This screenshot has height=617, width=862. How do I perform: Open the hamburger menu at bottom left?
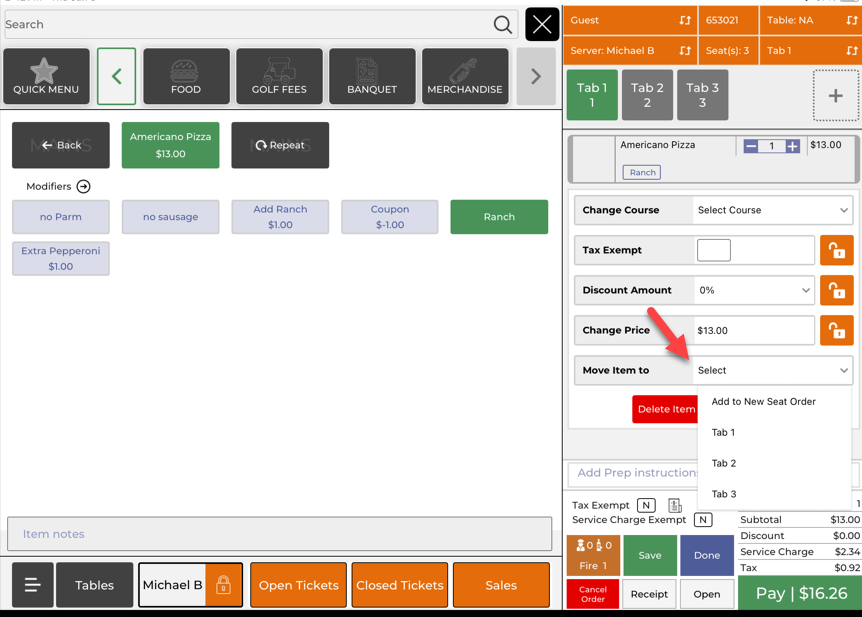pyautogui.click(x=32, y=585)
